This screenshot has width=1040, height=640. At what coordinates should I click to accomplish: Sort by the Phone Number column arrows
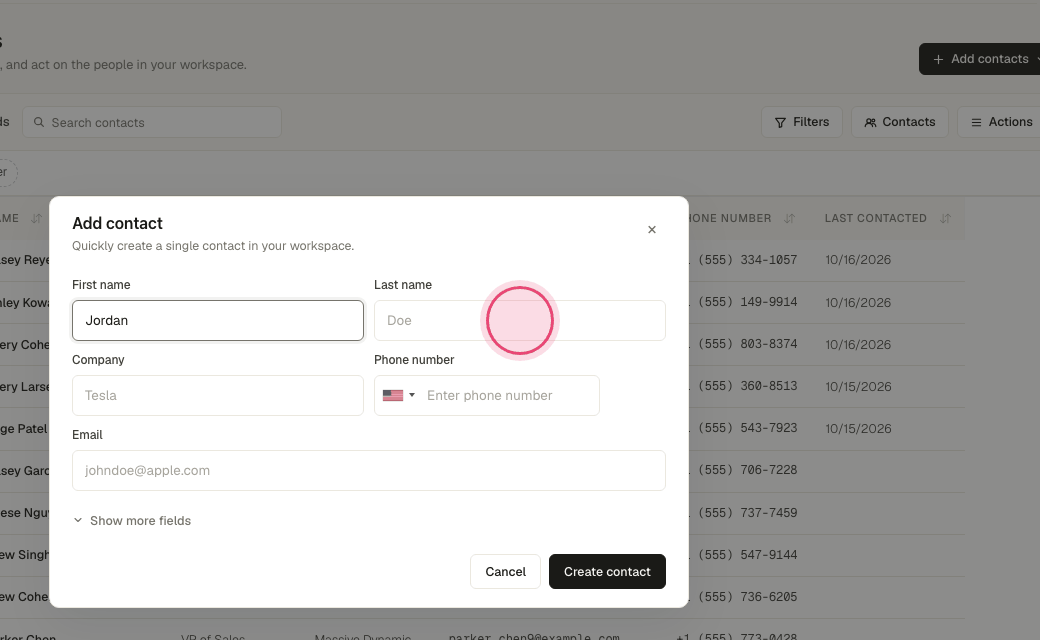(x=789, y=218)
